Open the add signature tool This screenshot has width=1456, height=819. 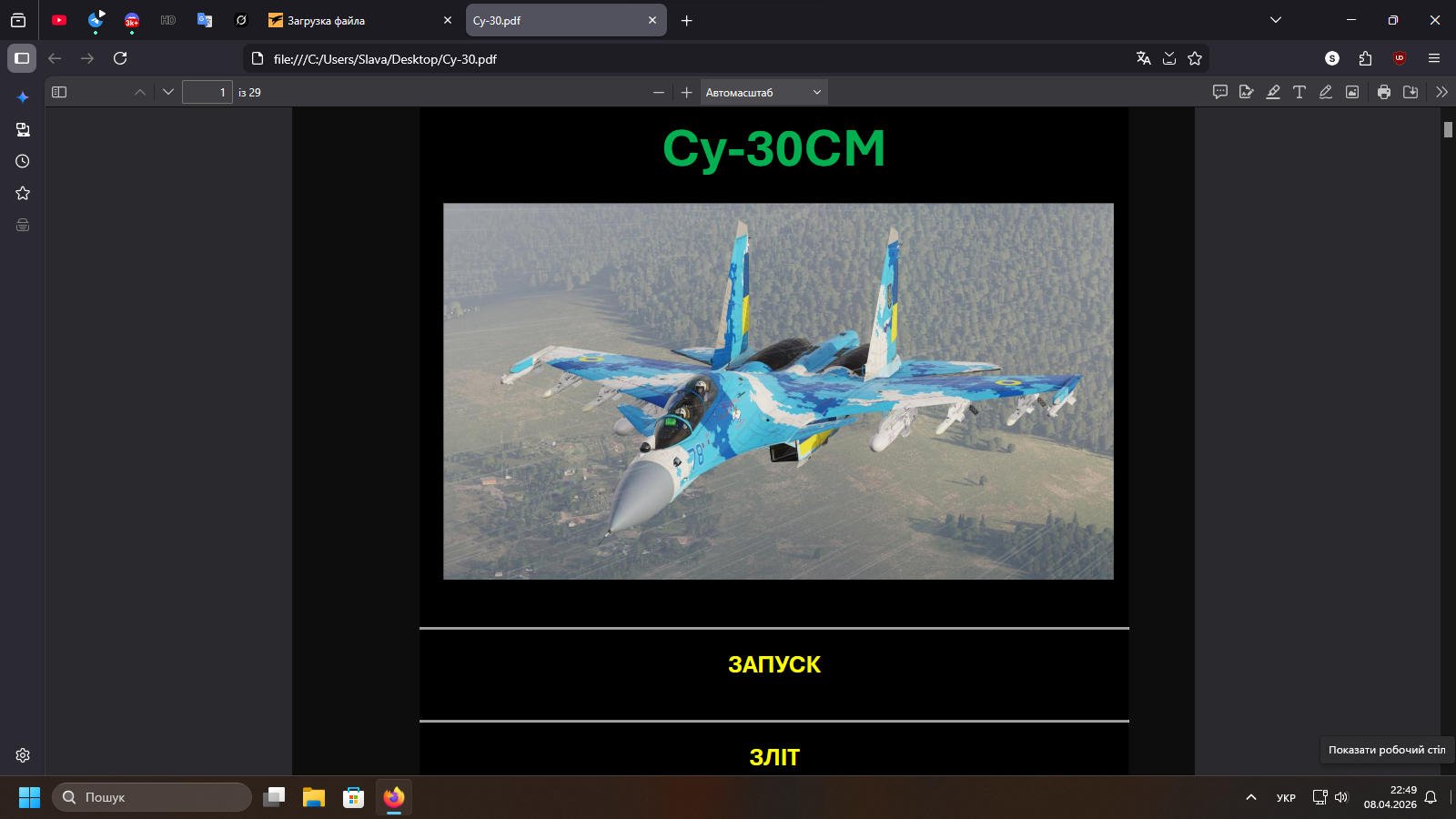(1247, 92)
